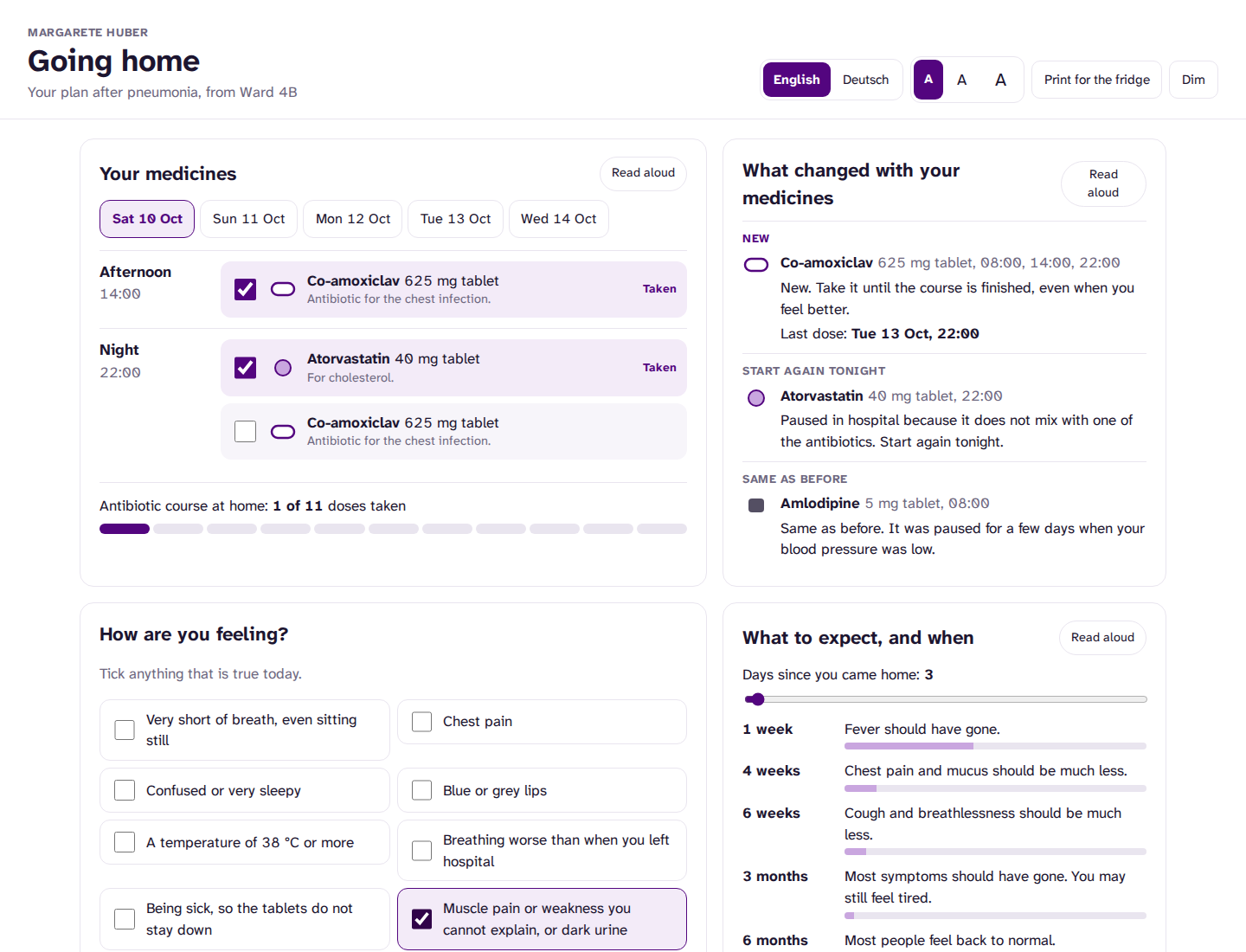The height and width of the screenshot is (952, 1246).
Task: Click the Atorvastatin round pill icon at Night
Action: pos(283,368)
